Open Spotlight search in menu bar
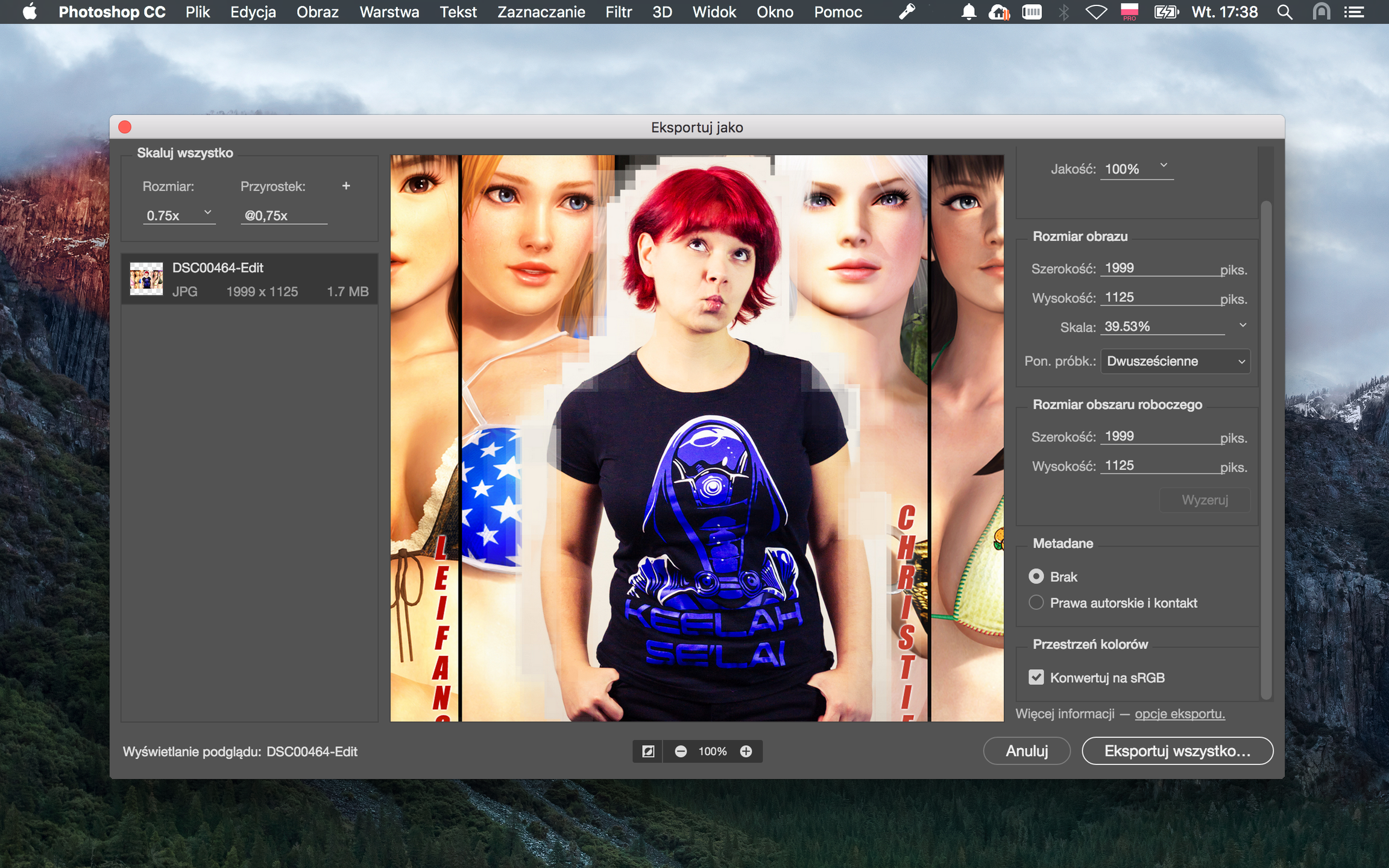The height and width of the screenshot is (868, 1389). pyautogui.click(x=1284, y=12)
